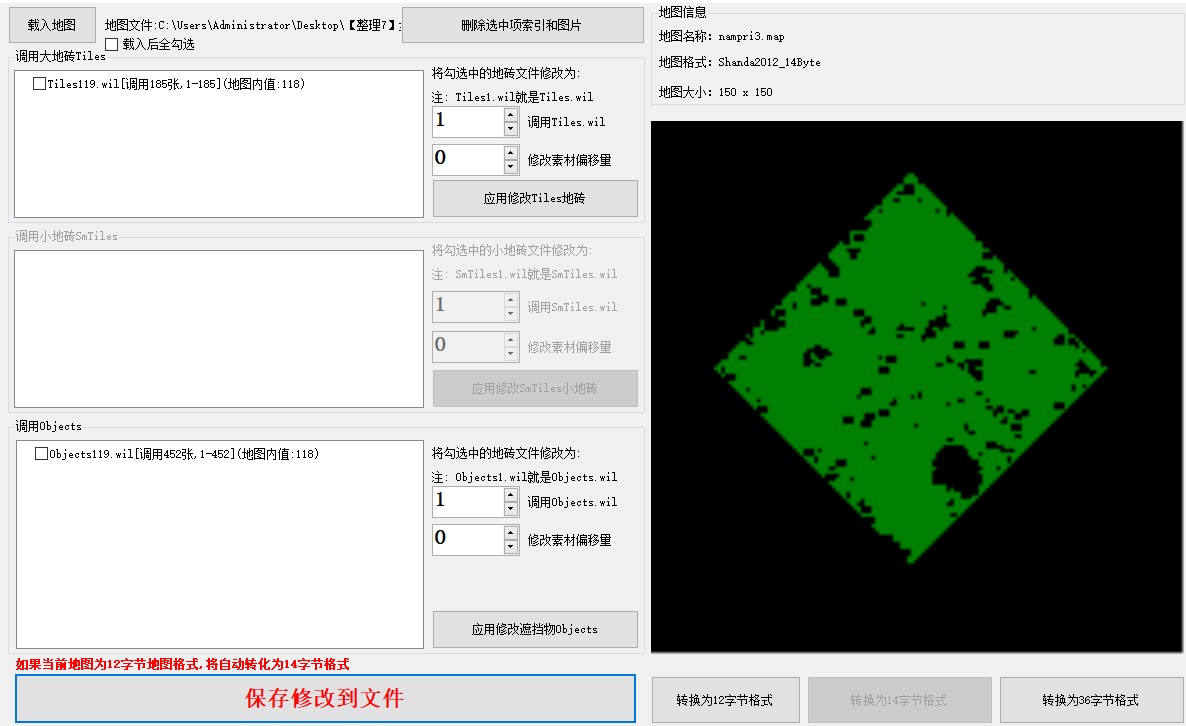This screenshot has height=726, width=1186.
Task: Click 应用修改遮挡物Objects button
Action: click(x=534, y=629)
